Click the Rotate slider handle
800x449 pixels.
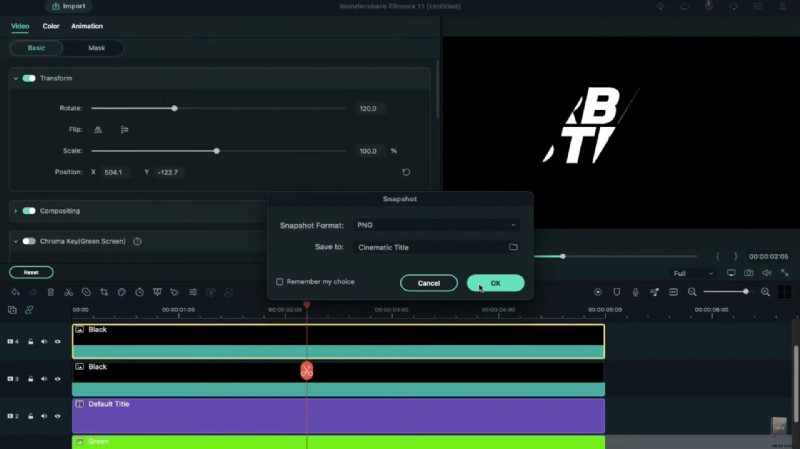(174, 108)
